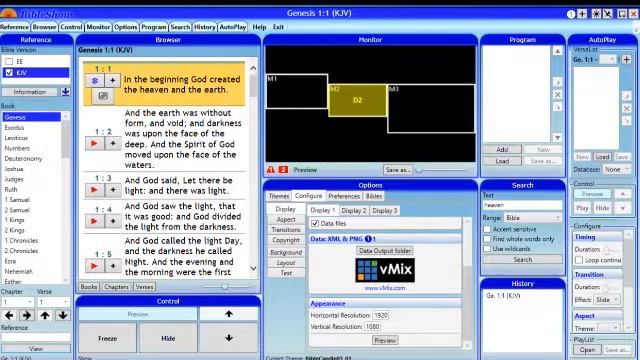Select the Background configure section
Image resolution: width=640 pixels, height=360 pixels.
pyautogui.click(x=286, y=252)
